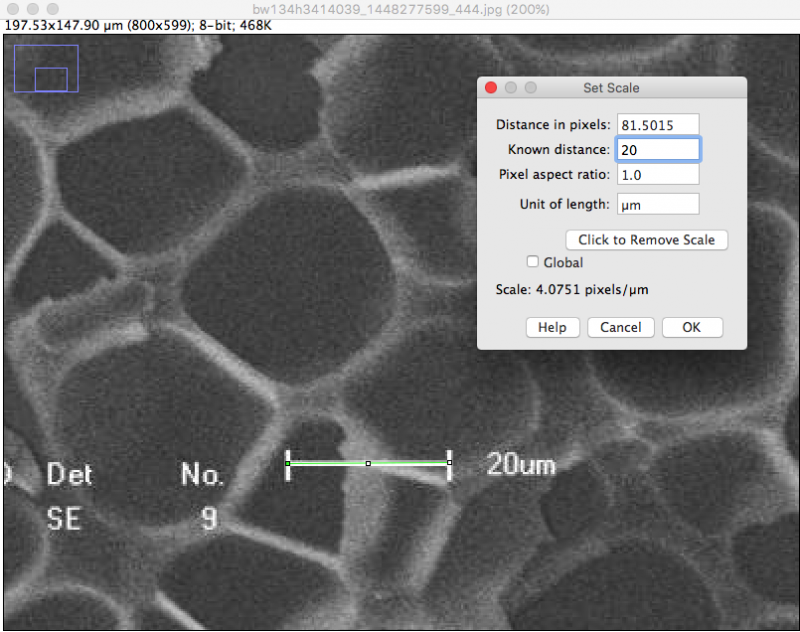Click the 'Distance in pixels:' label

click(553, 124)
